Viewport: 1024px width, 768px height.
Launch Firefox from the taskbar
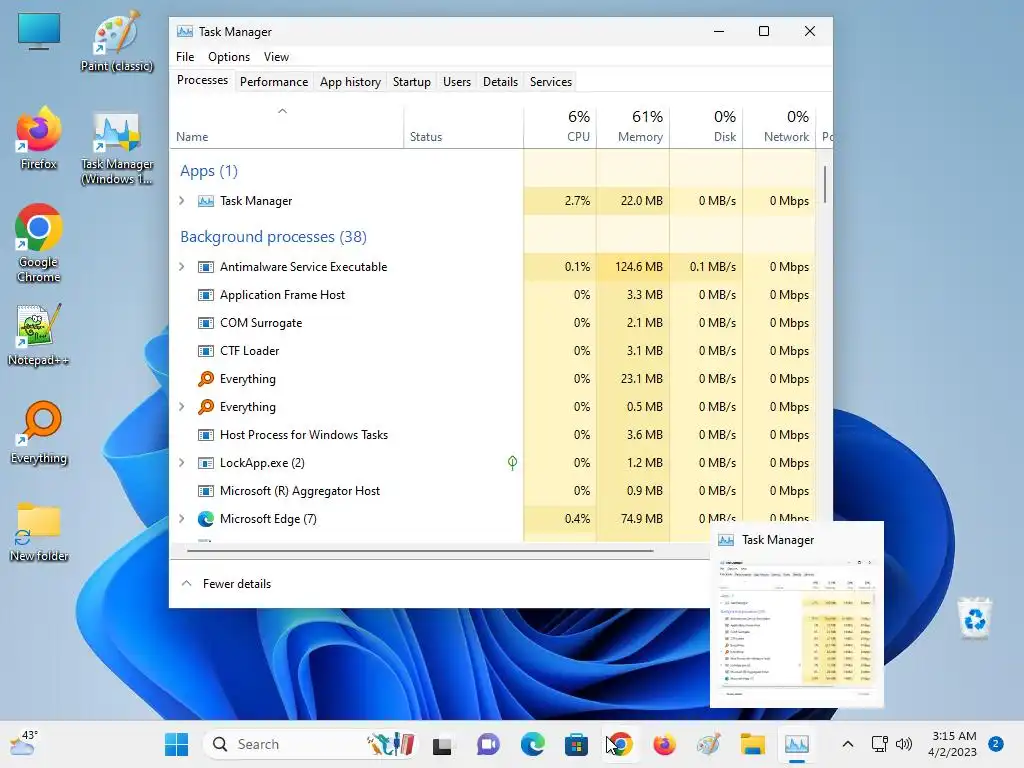point(664,744)
